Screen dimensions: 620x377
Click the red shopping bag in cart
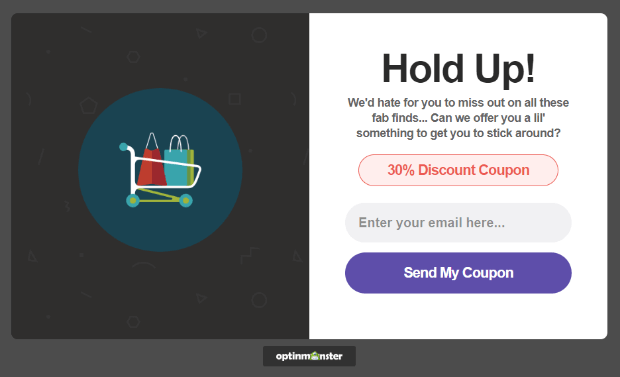coord(152,160)
